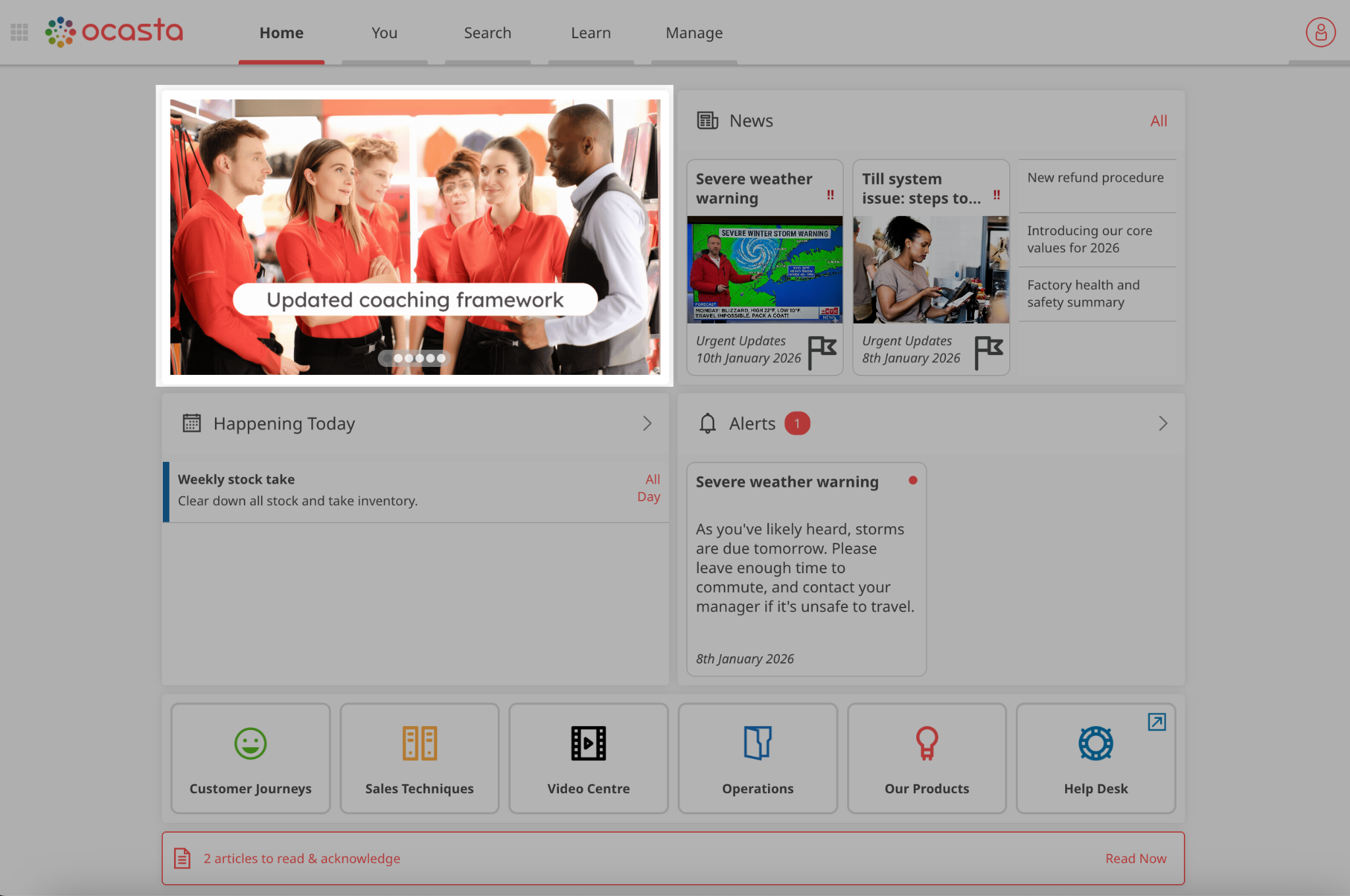Click Read Now to acknowledge articles
Screen dimensions: 1350x896
point(1135,858)
